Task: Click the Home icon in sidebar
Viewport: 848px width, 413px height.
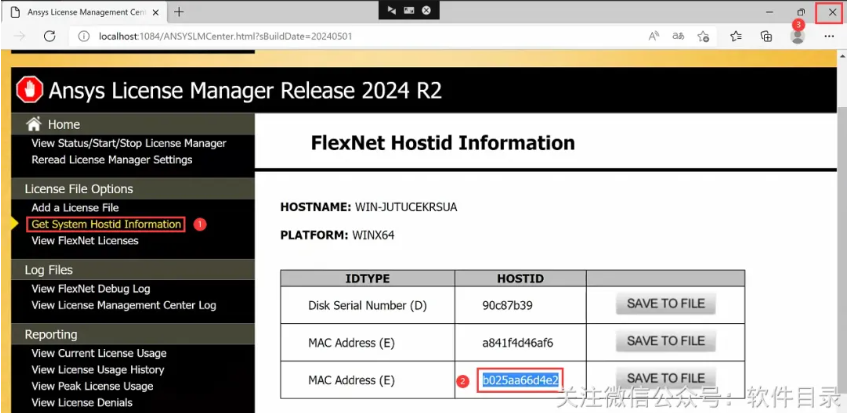Action: (34, 124)
